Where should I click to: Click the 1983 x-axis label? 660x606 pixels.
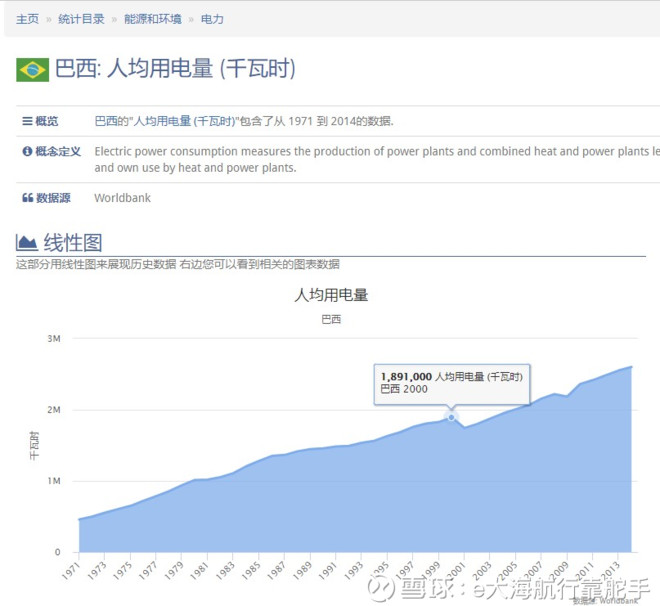pos(225,571)
